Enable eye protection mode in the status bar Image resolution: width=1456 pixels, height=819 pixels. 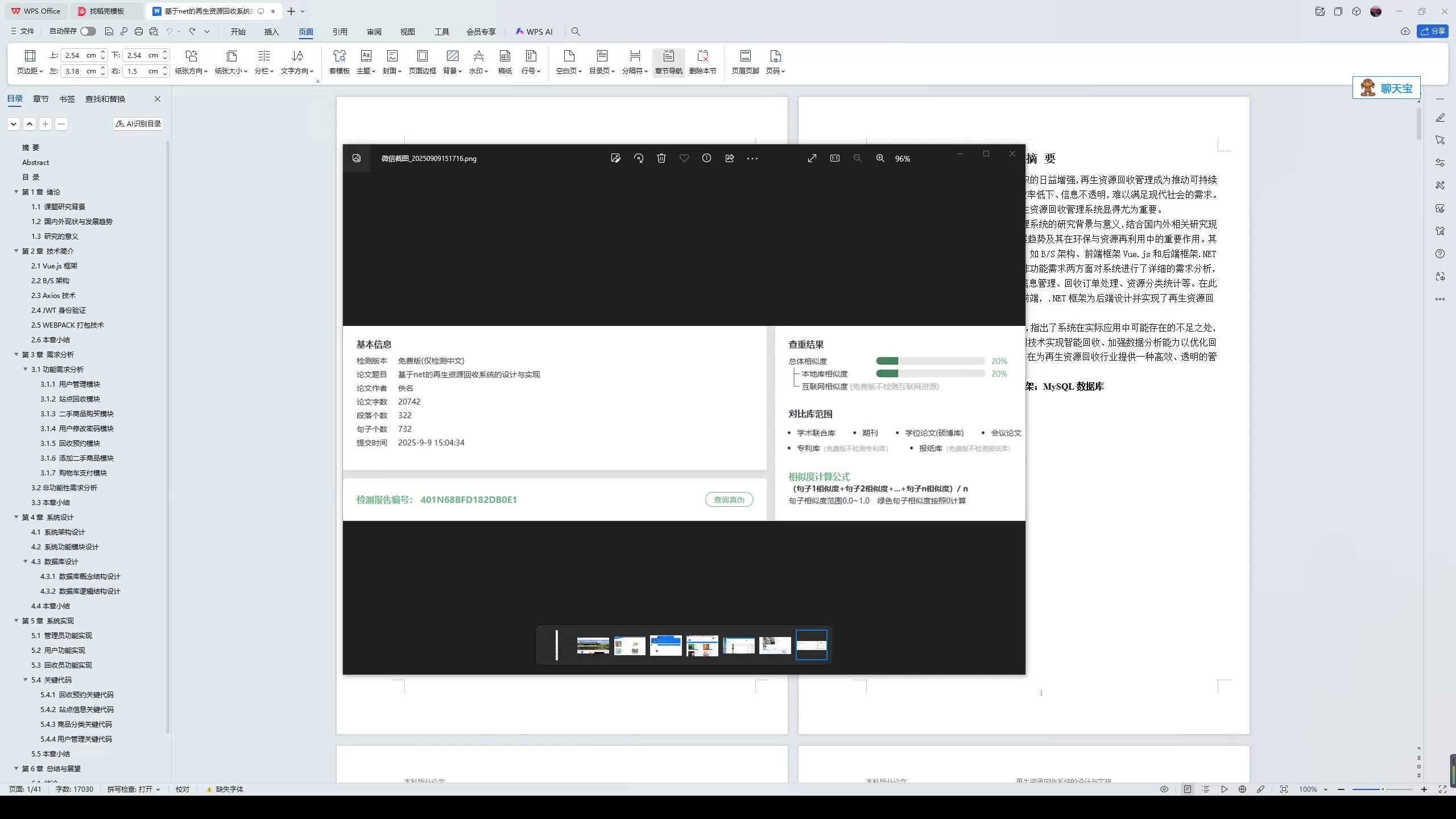pos(1163,789)
